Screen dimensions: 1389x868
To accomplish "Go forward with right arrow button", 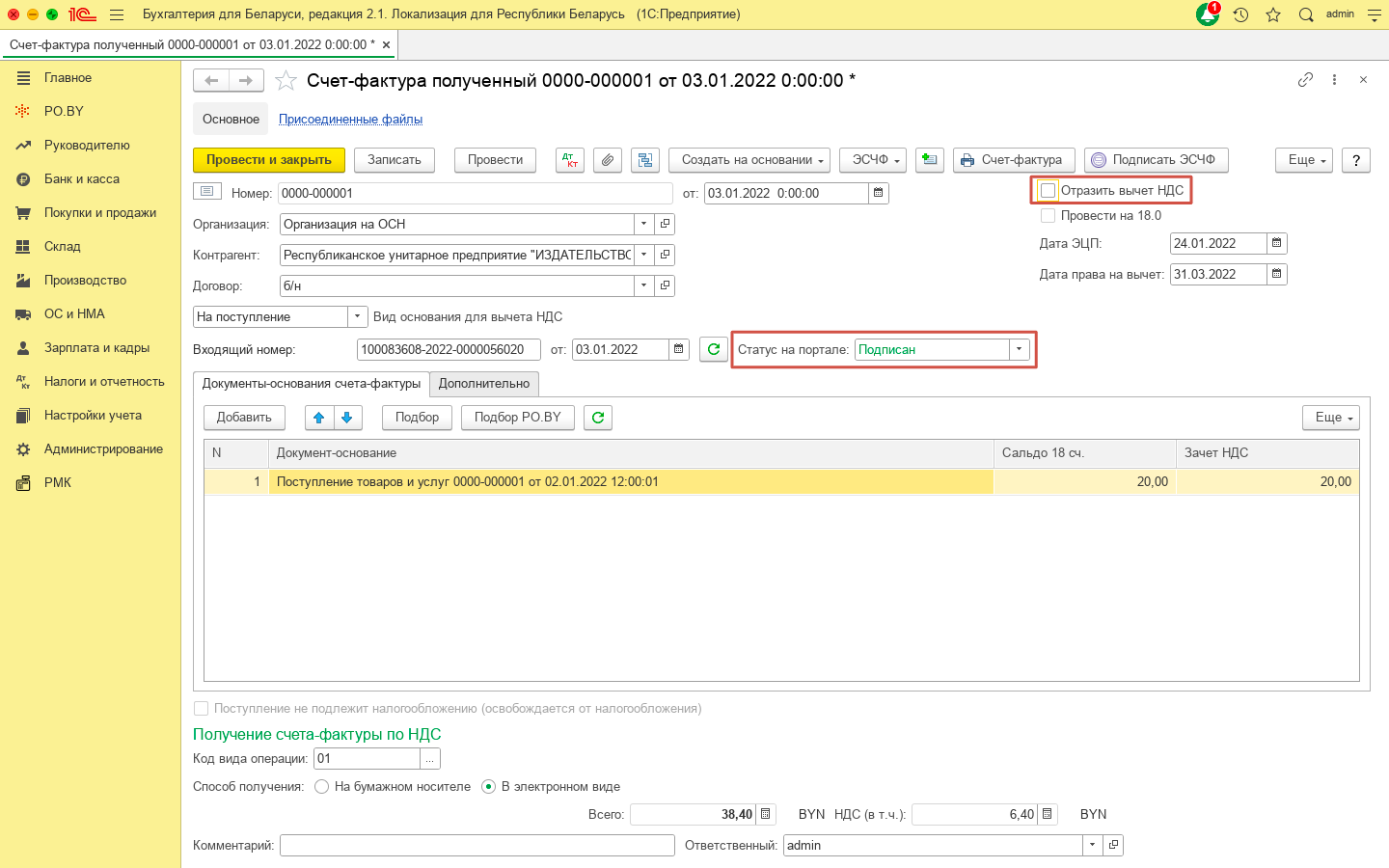I will click(246, 81).
